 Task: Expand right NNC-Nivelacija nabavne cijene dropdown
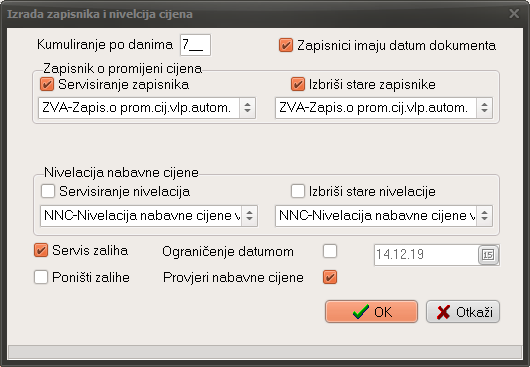484,216
